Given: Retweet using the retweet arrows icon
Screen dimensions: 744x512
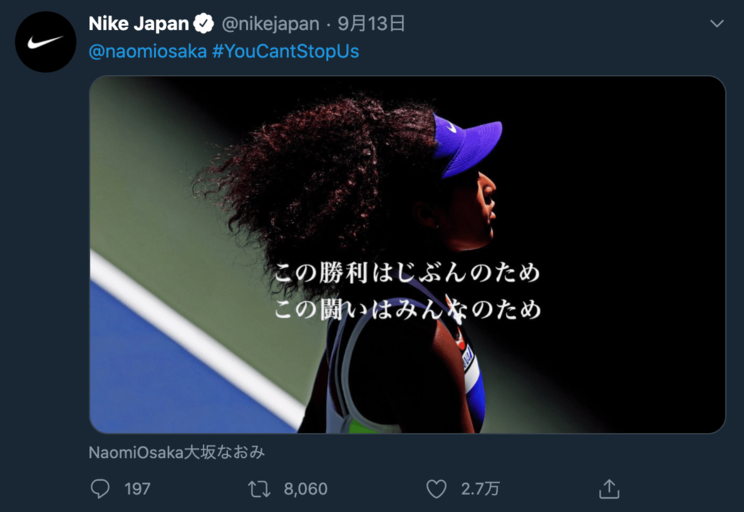Looking at the screenshot, I should pyautogui.click(x=259, y=489).
